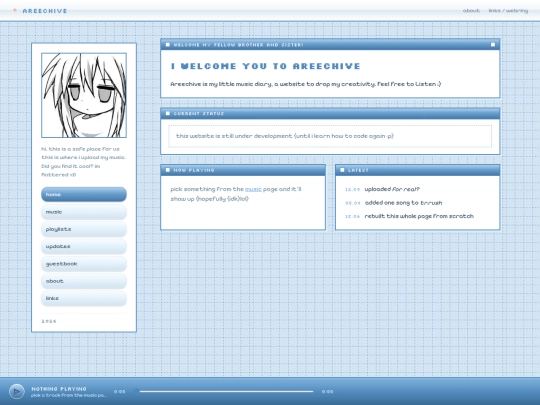Click 'pick a track from the music' player subtitle

(x=69, y=395)
